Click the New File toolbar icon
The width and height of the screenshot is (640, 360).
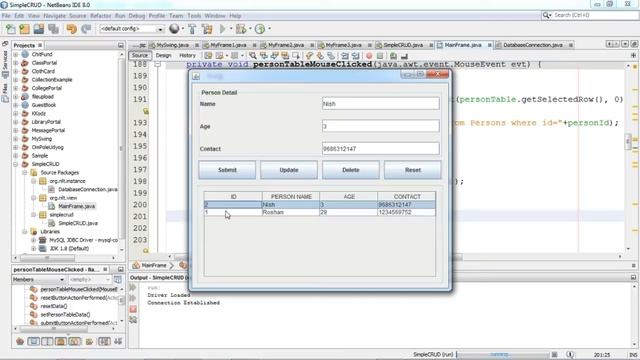pyautogui.click(x=10, y=29)
